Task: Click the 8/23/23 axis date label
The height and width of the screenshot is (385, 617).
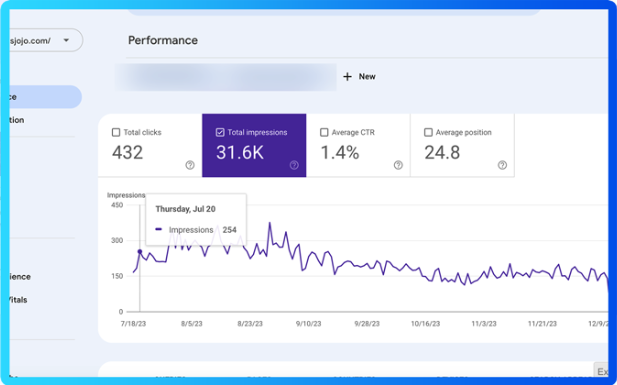Action: pyautogui.click(x=250, y=324)
